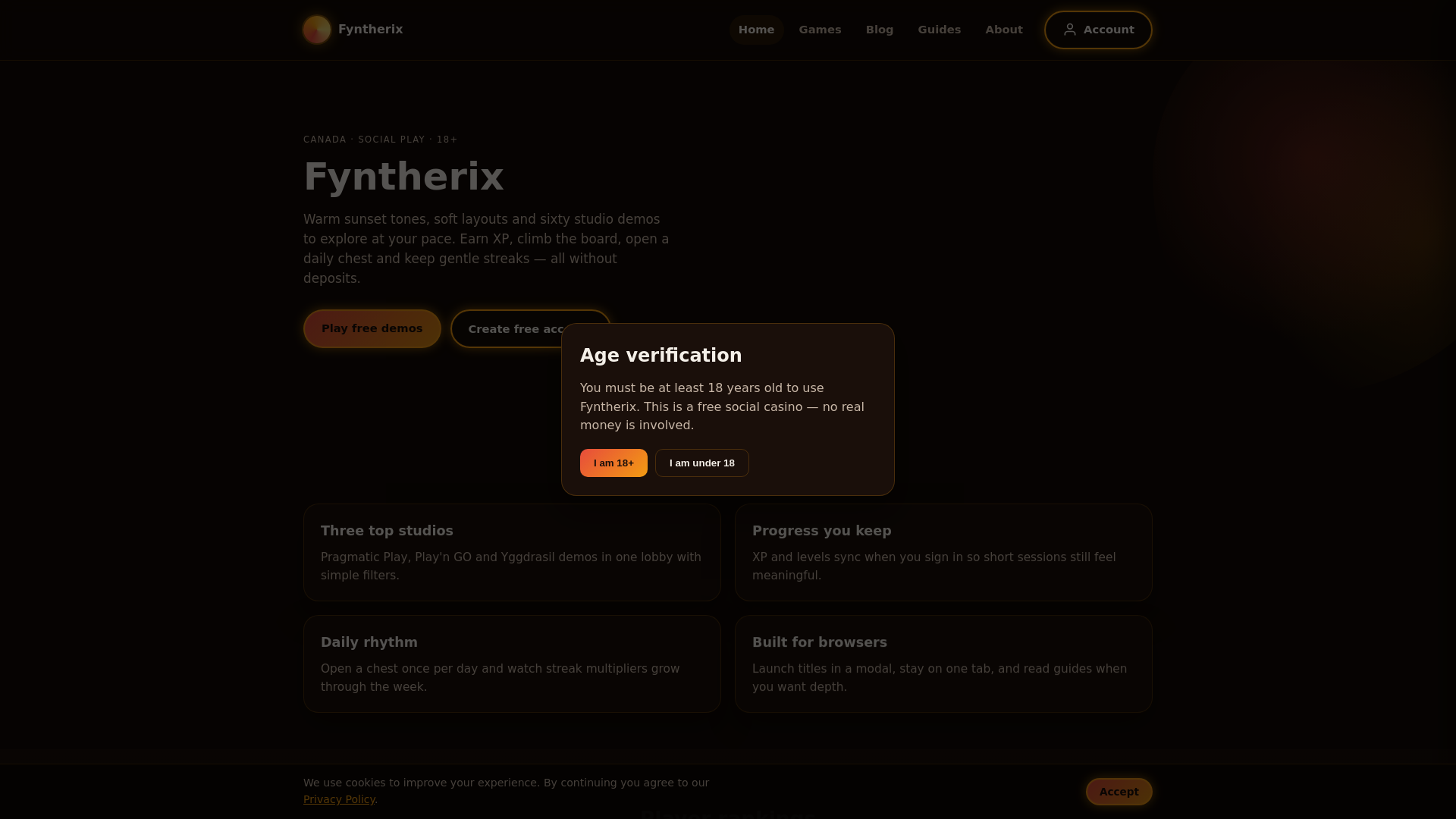Navigate to Guides
Image resolution: width=1456 pixels, height=819 pixels.
(939, 30)
